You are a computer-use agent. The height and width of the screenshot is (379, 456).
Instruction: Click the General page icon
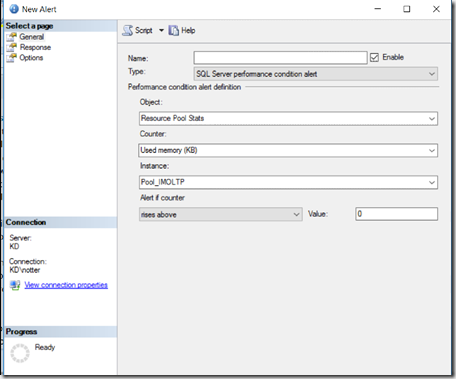pos(11,37)
